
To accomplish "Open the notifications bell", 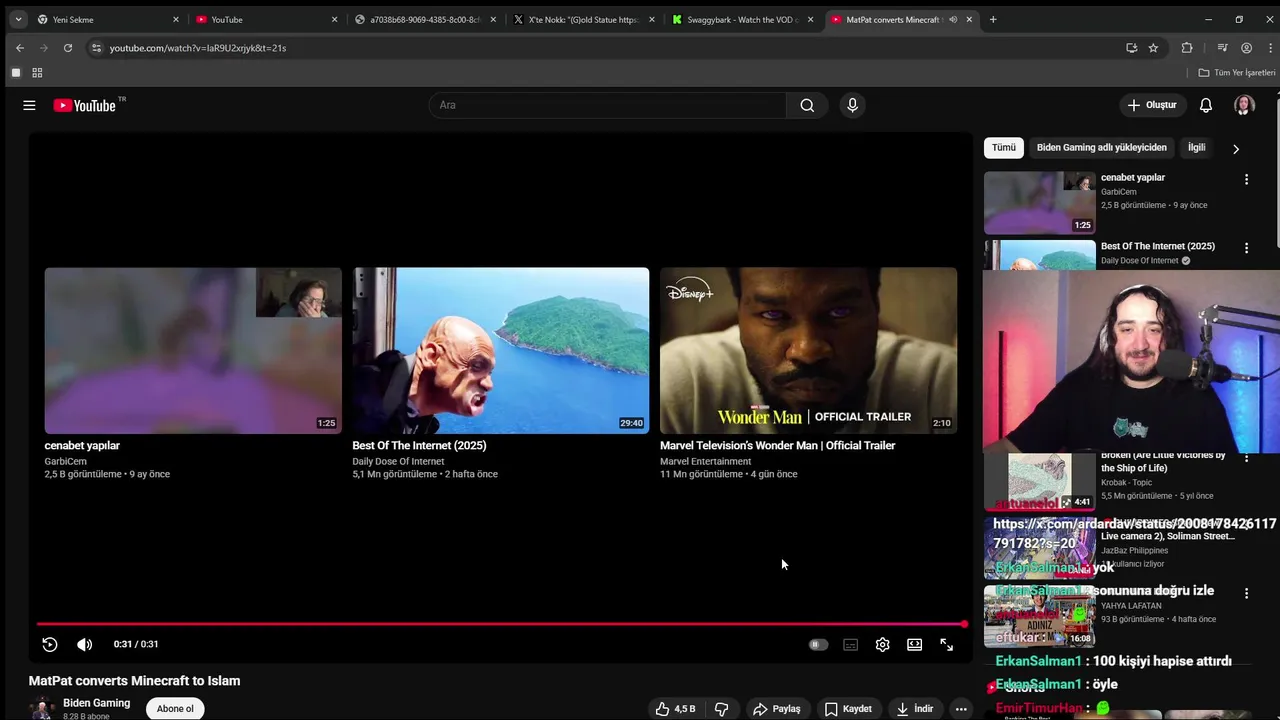I will click(1206, 105).
